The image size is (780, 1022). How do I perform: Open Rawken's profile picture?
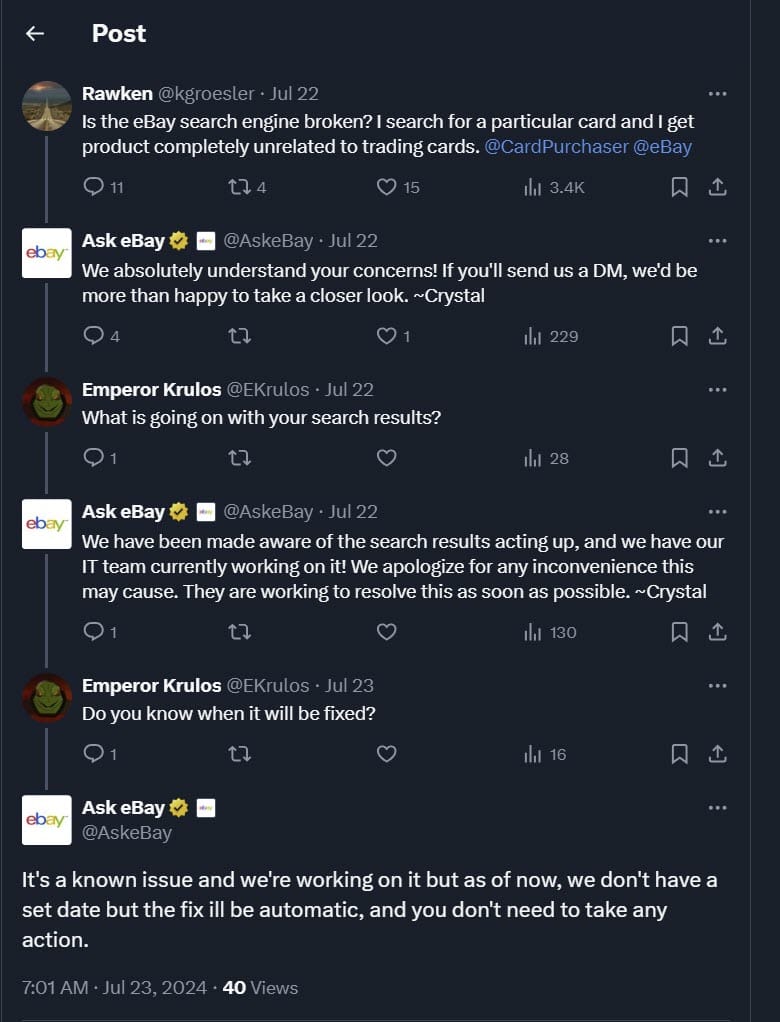pos(47,106)
